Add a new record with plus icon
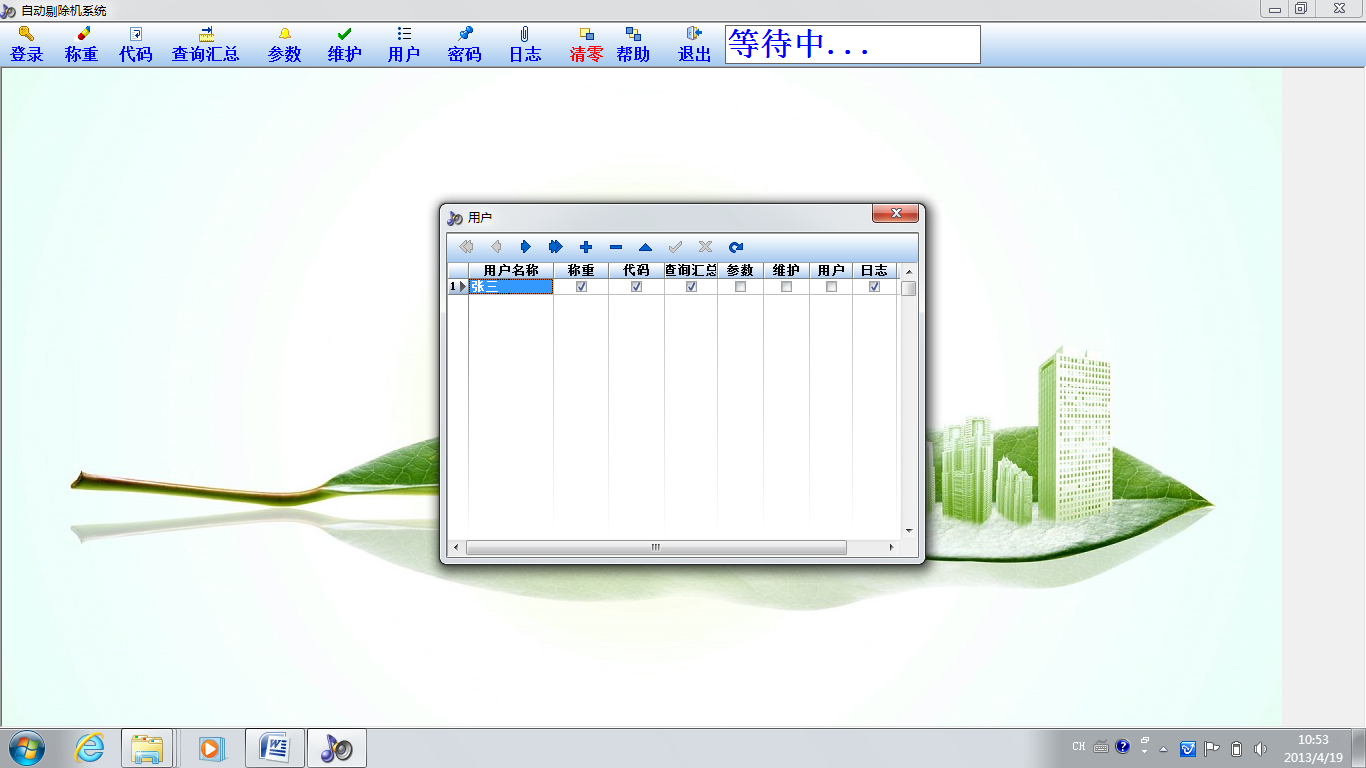 [586, 247]
